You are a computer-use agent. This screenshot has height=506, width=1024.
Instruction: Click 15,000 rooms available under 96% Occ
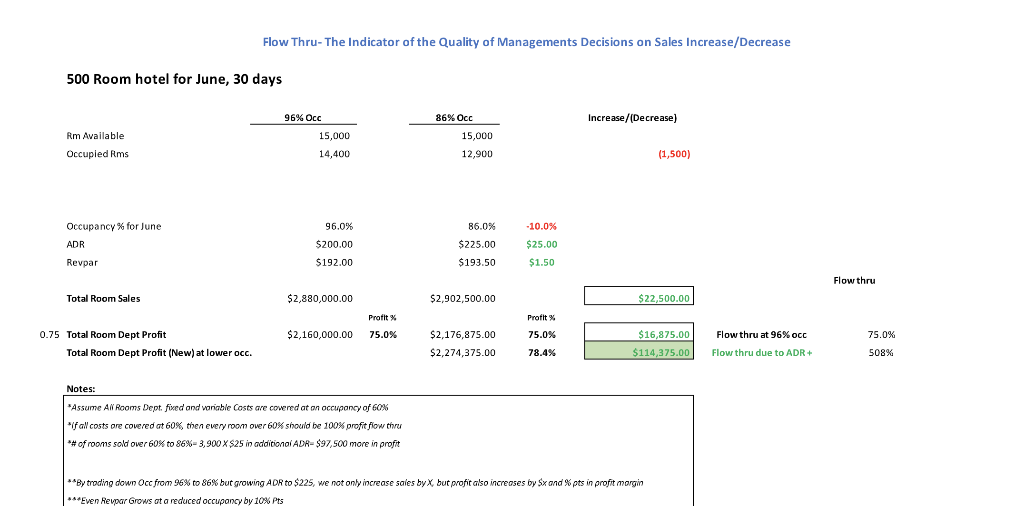[334, 136]
